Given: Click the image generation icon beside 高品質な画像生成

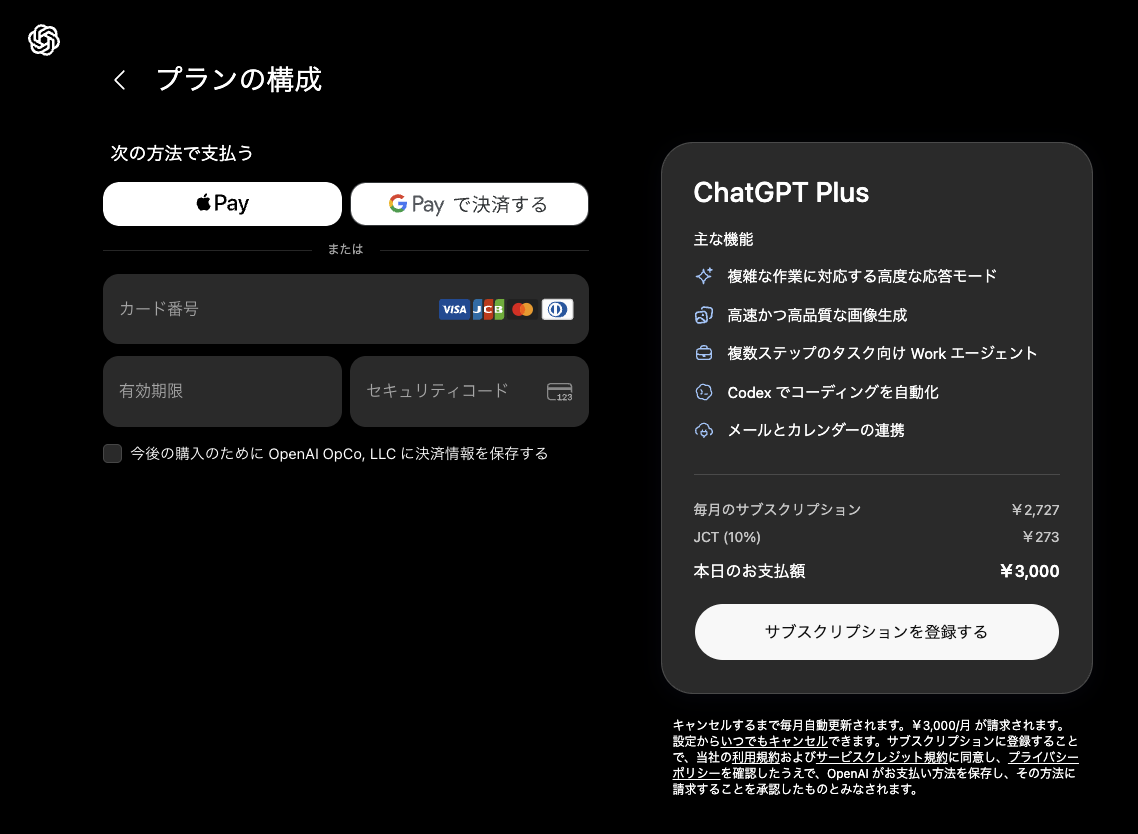Looking at the screenshot, I should [704, 315].
